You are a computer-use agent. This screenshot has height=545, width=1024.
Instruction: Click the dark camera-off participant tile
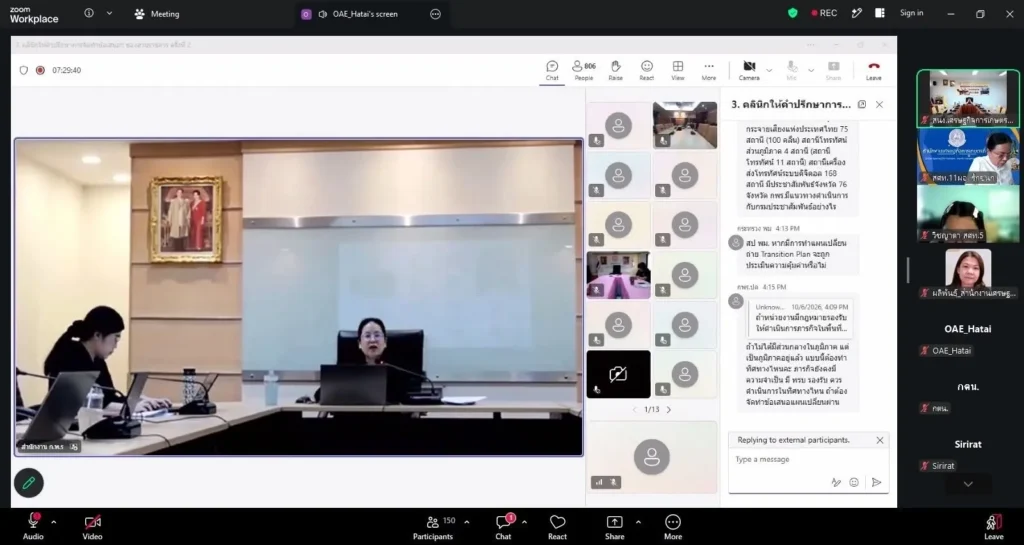(x=618, y=374)
